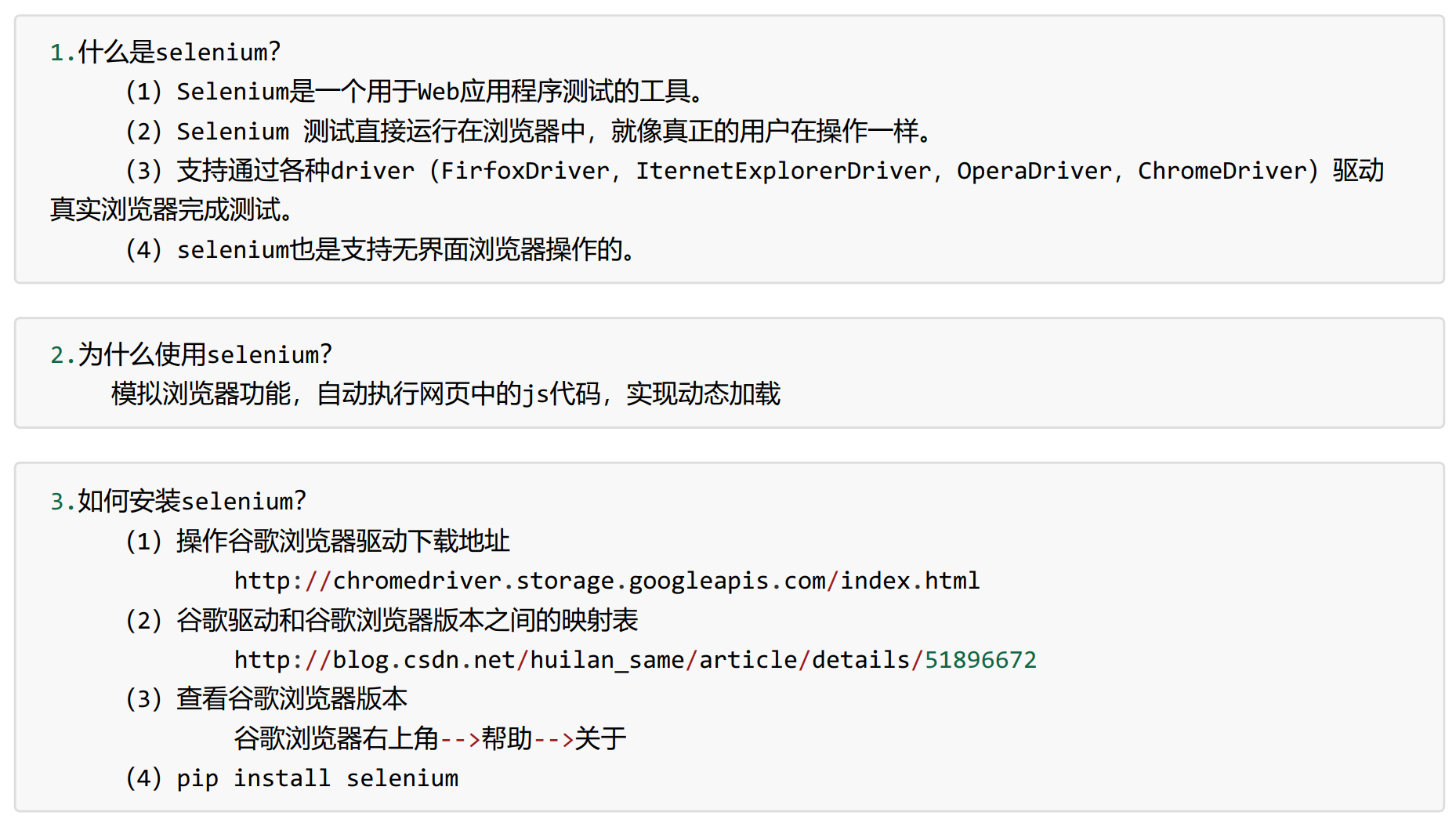Screen dimensions: 1456x823
Task: Click the heading '1.什么是selenium?'
Action: (165, 53)
